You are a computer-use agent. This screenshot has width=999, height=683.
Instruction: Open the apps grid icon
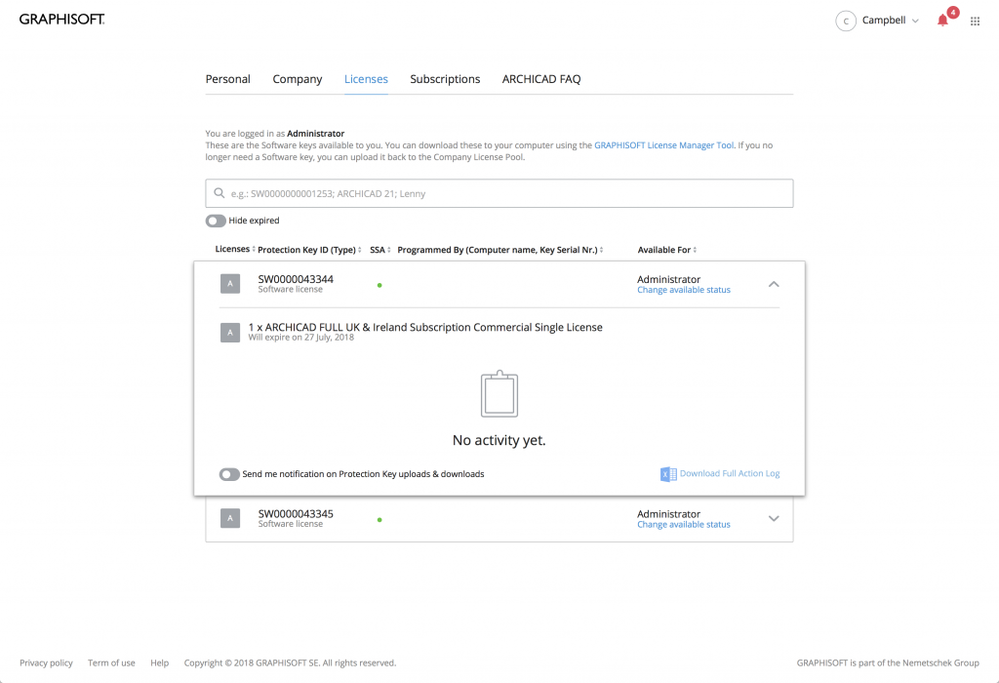(975, 21)
